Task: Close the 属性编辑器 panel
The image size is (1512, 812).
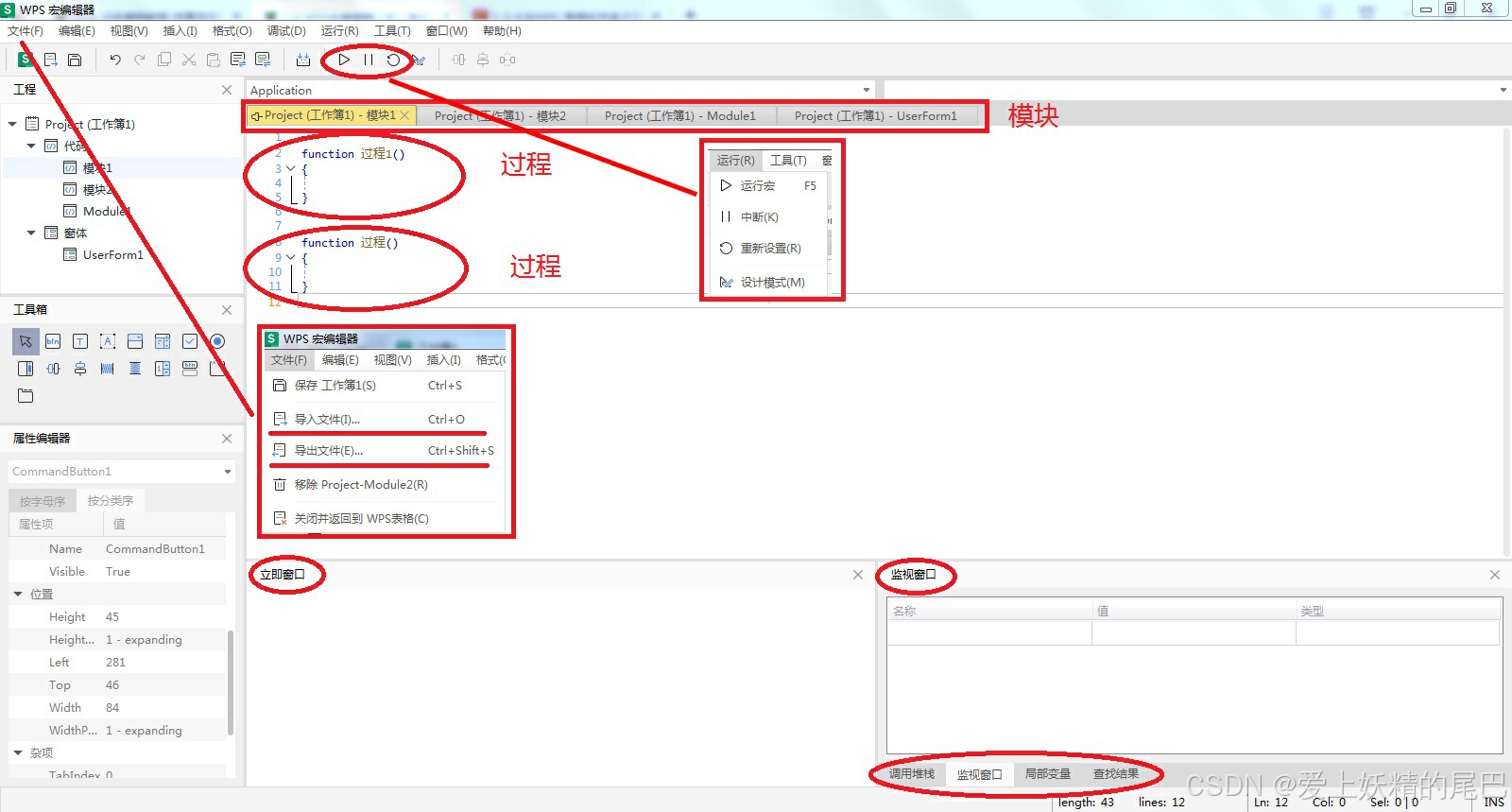Action: point(227,439)
